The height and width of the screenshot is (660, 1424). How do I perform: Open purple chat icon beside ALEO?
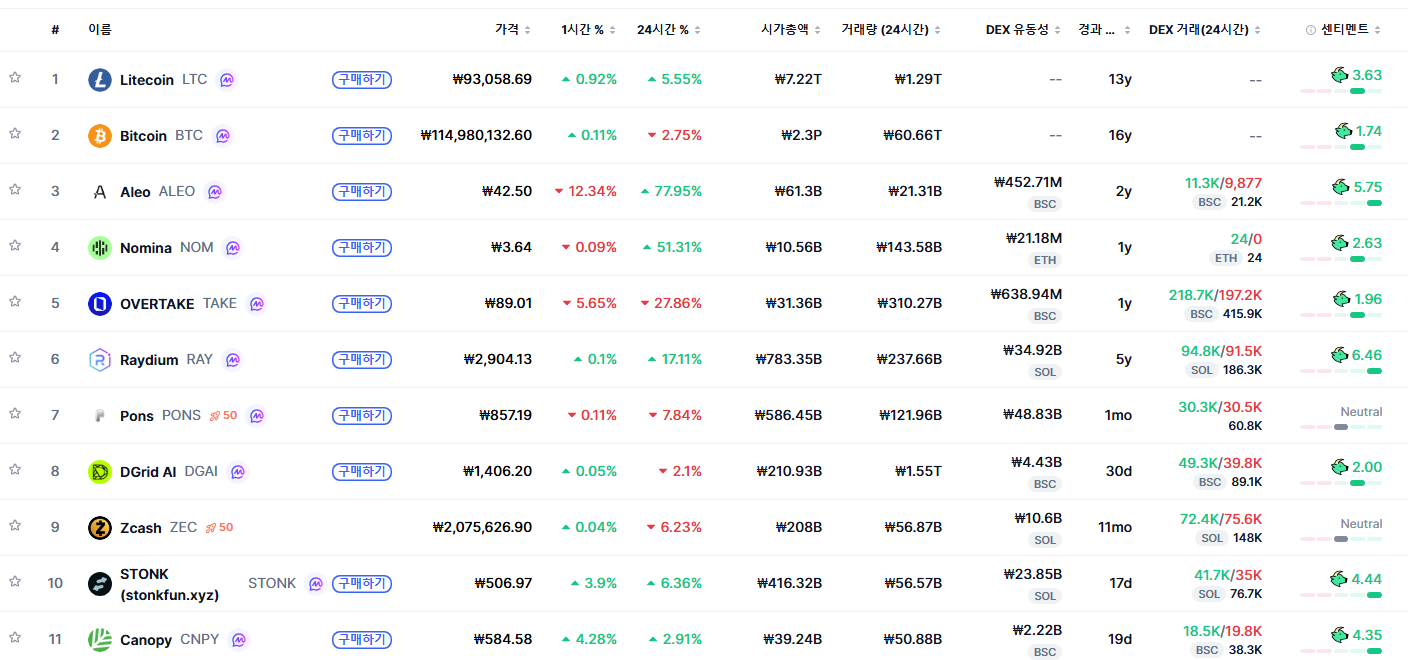point(214,191)
